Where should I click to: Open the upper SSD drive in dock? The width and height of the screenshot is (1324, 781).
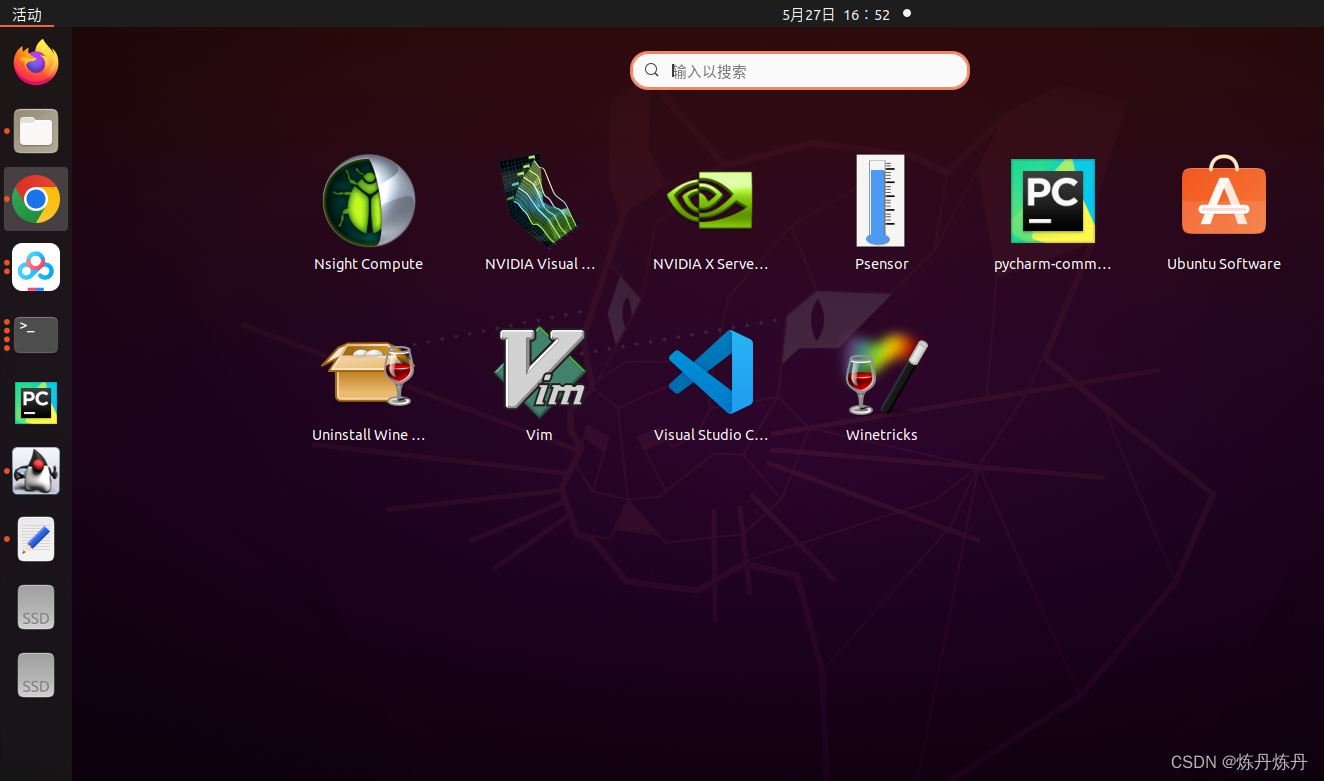coord(36,607)
